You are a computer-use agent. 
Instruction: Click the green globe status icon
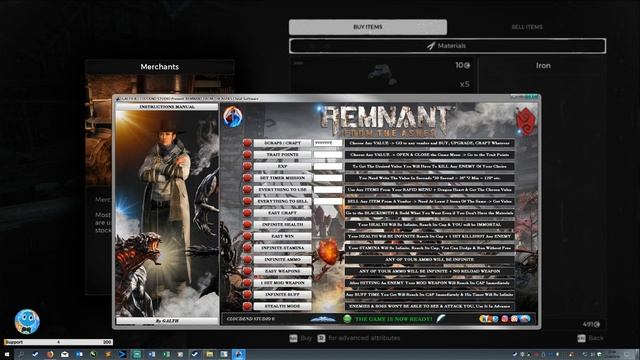tap(347, 319)
